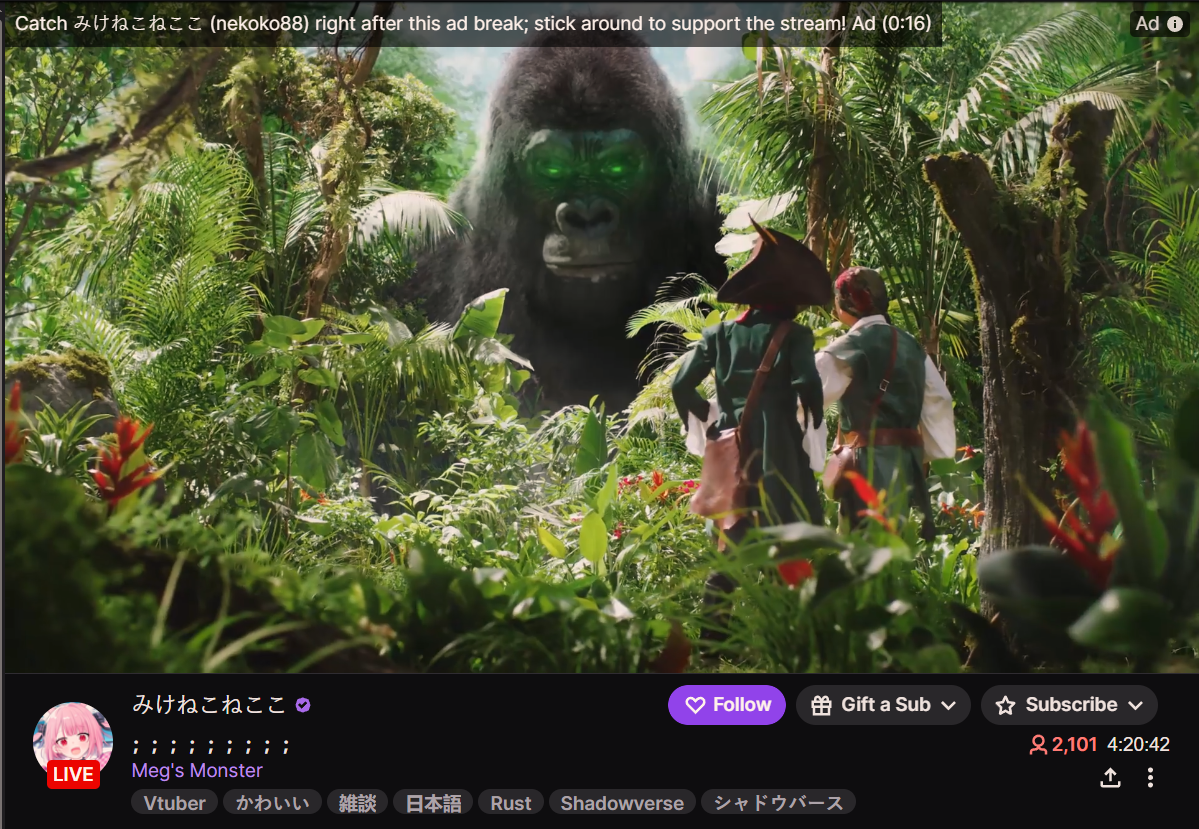The height and width of the screenshot is (829, 1199).
Task: Click the Ad info icon
Action: (1175, 24)
